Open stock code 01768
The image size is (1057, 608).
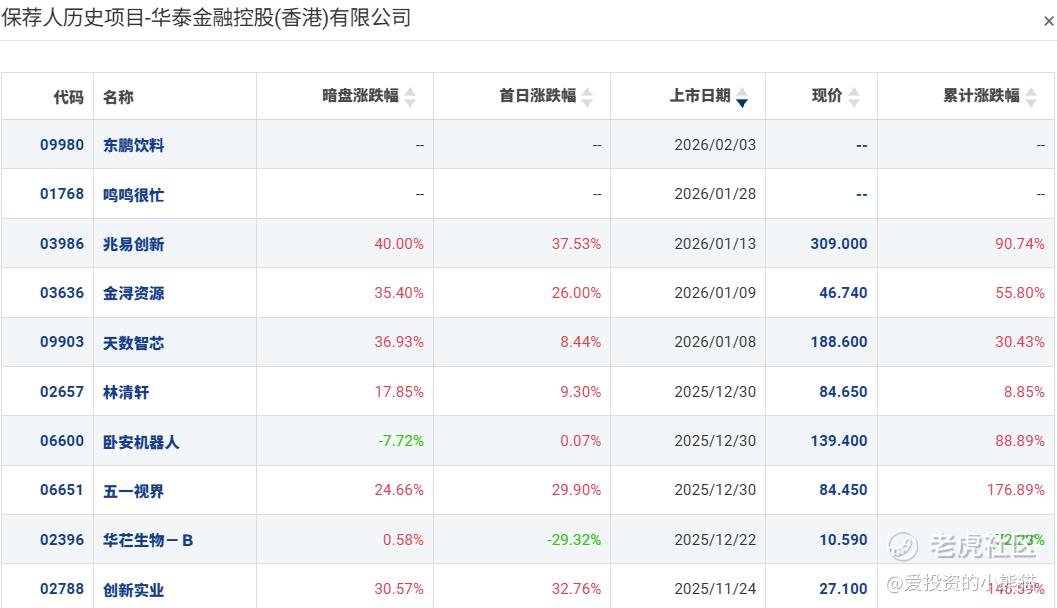pos(62,194)
